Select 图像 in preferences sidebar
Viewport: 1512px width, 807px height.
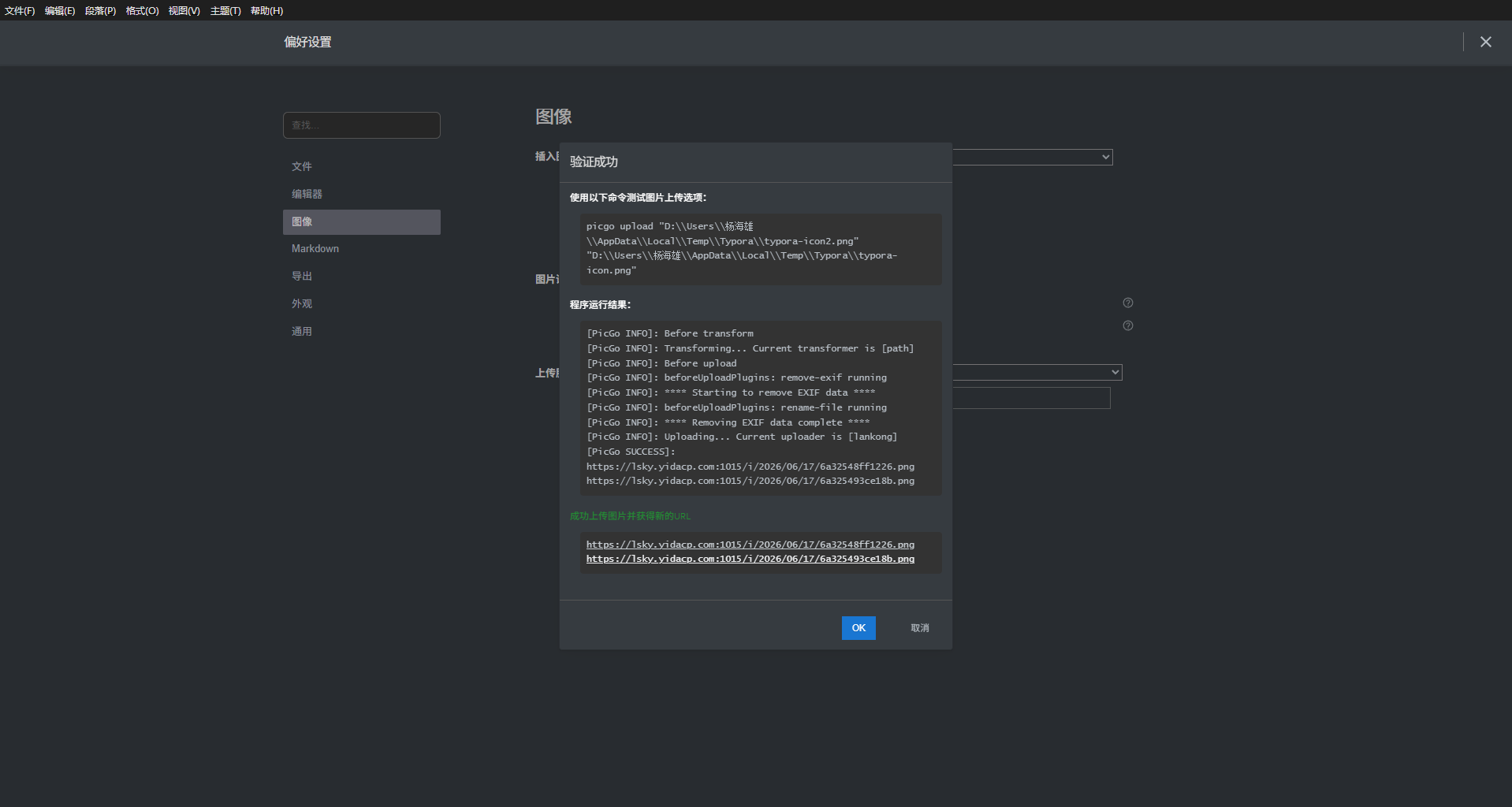[x=362, y=221]
